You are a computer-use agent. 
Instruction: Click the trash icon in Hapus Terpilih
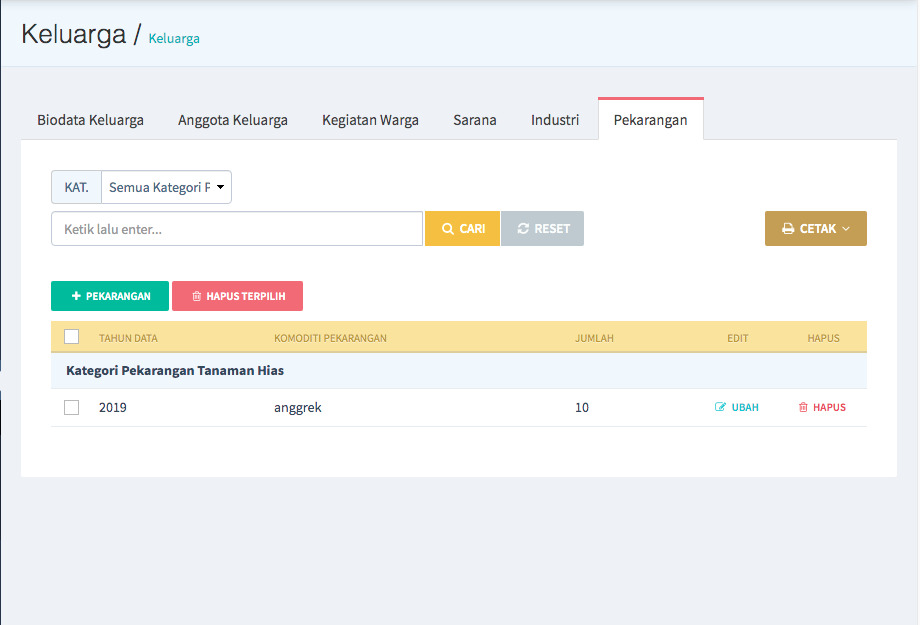(x=196, y=297)
